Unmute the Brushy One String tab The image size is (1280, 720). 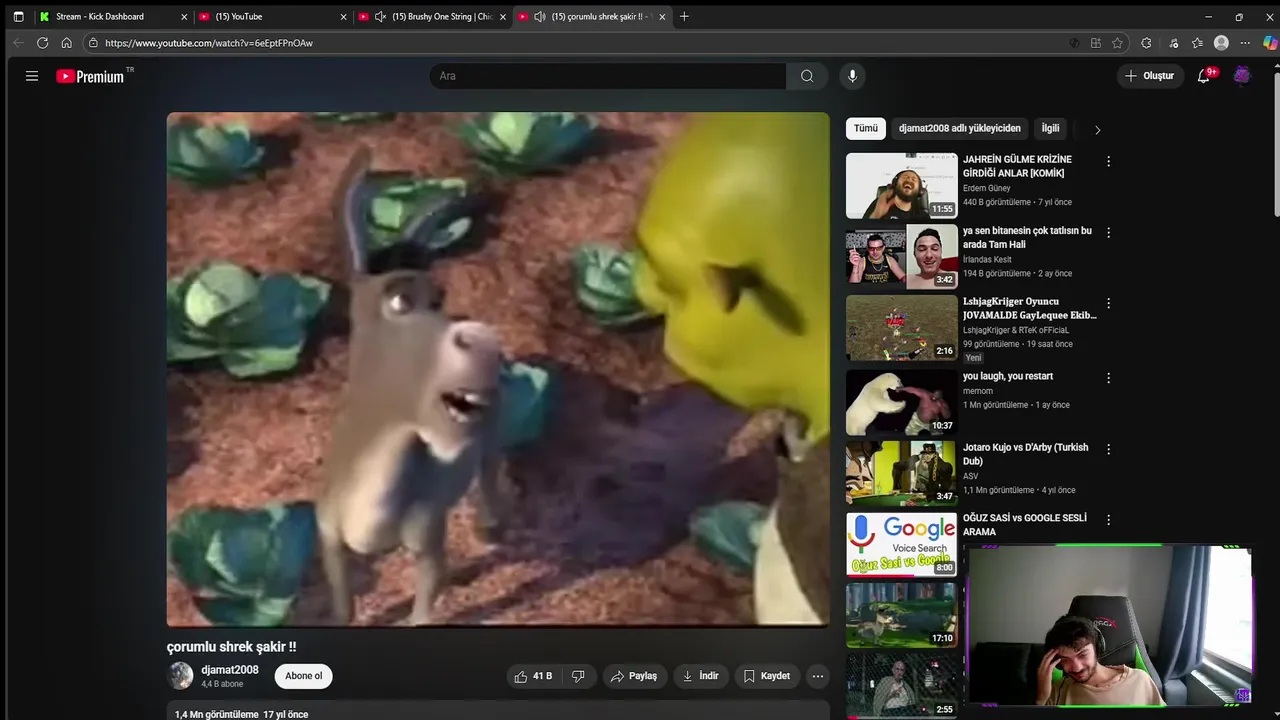[380, 16]
